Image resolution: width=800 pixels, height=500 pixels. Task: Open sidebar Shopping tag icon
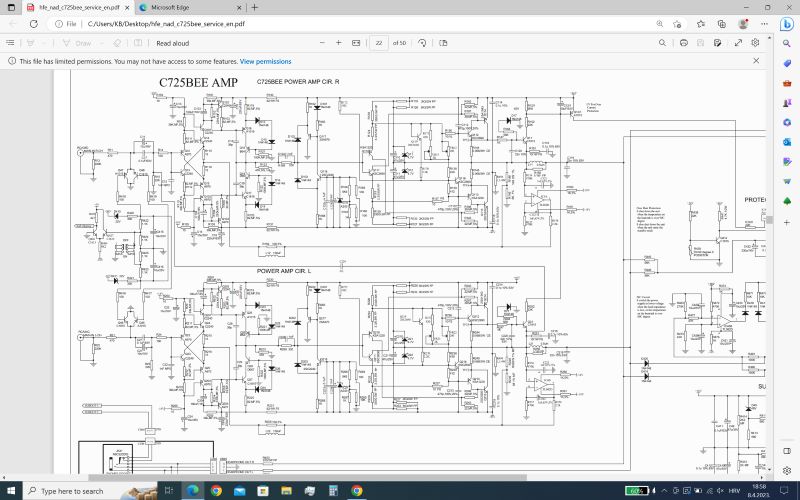tap(787, 63)
